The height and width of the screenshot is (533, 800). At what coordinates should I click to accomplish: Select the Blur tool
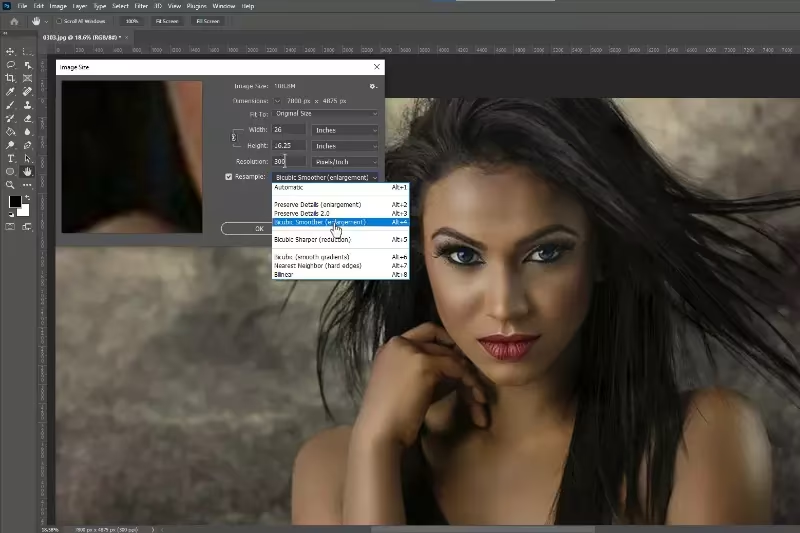tap(28, 132)
